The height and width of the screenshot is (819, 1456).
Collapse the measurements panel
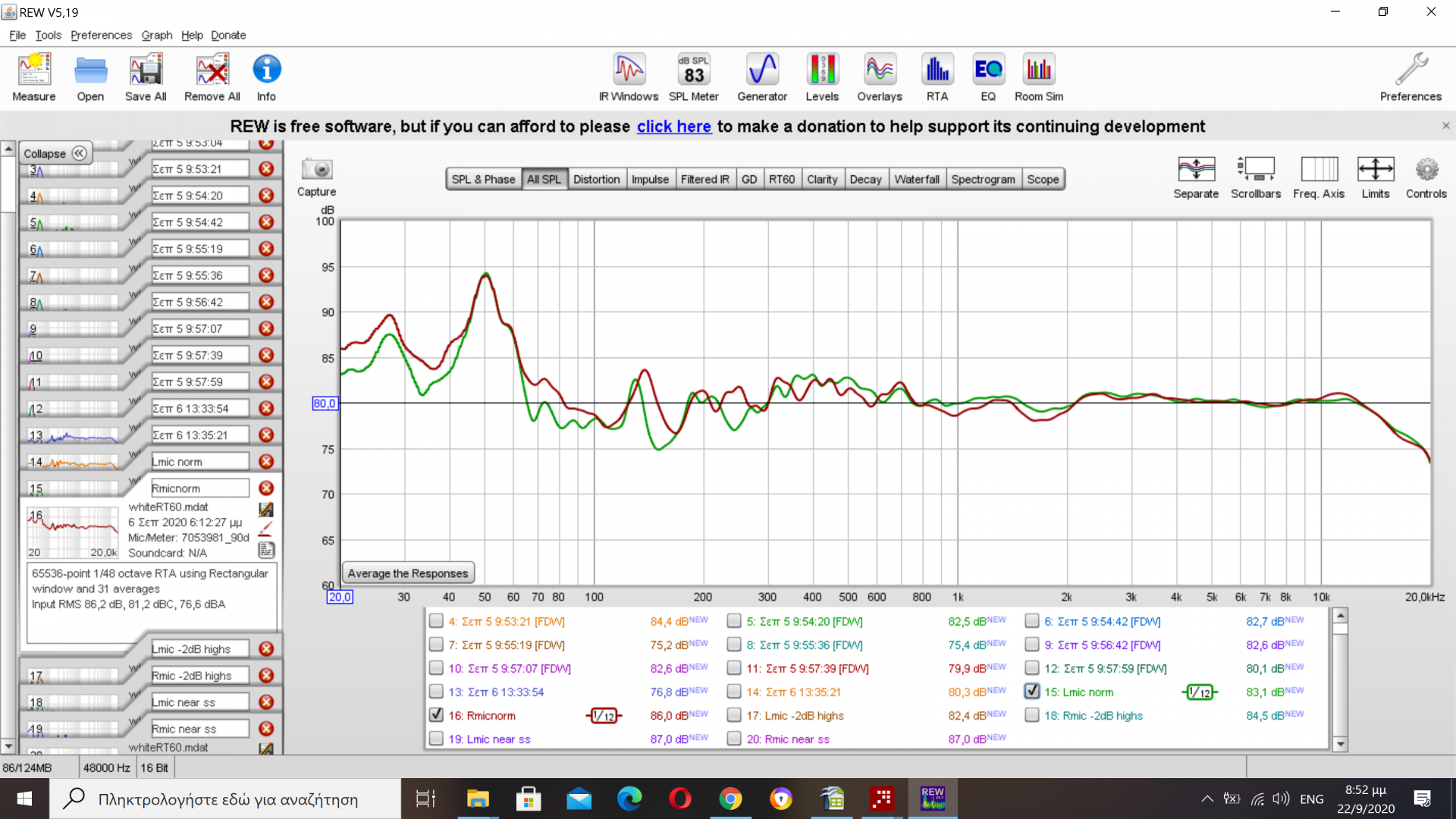[55, 153]
